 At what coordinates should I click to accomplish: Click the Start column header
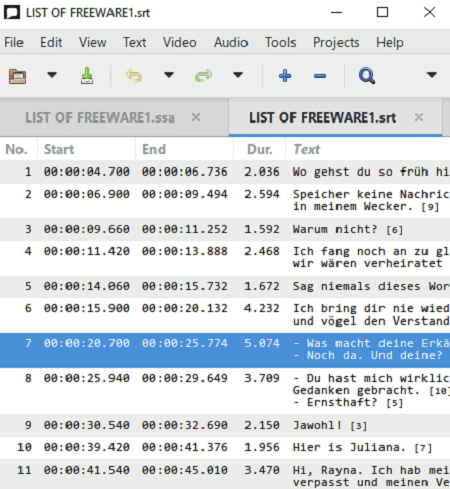(x=86, y=149)
